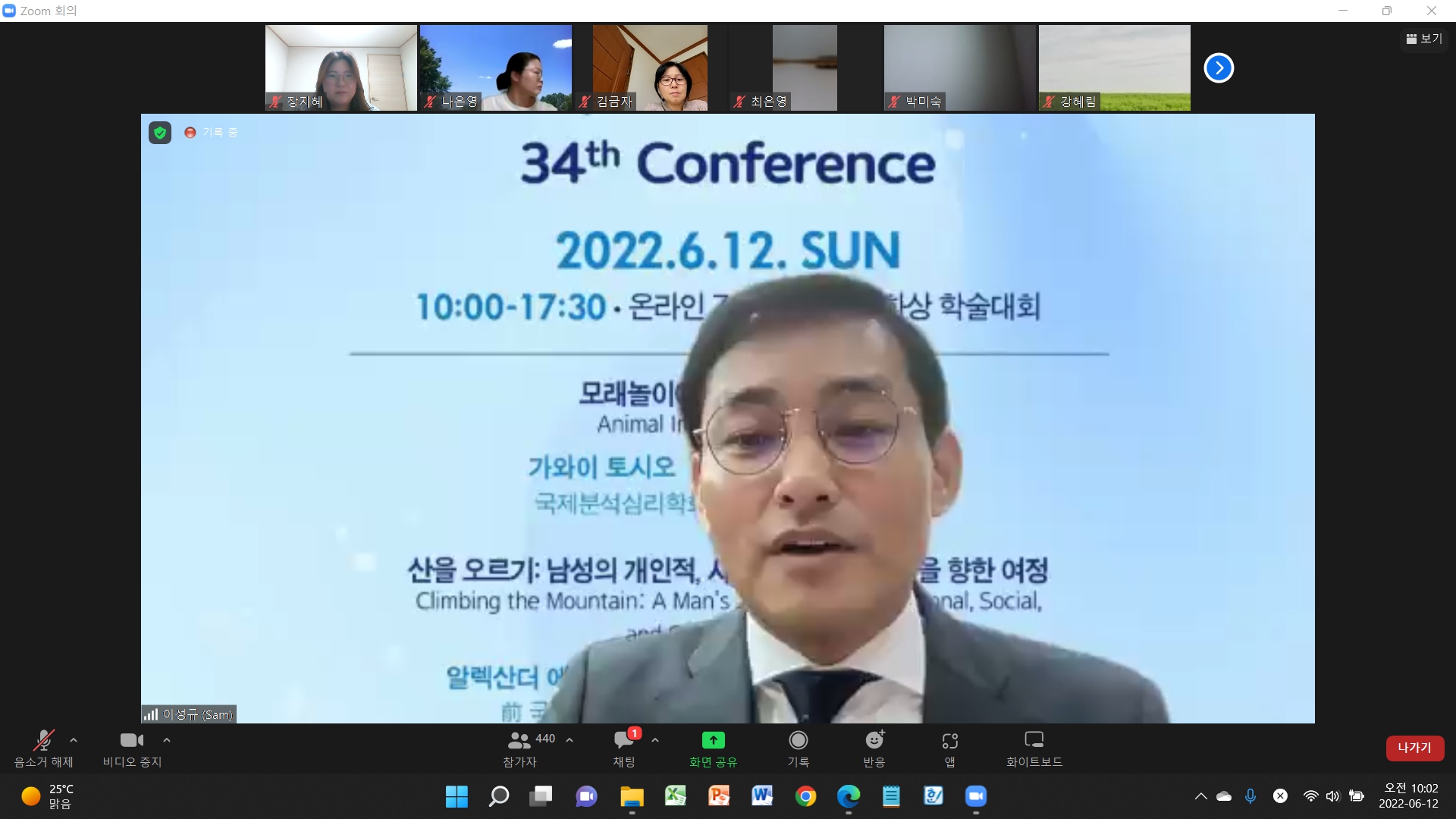This screenshot has width=1456, height=819.
Task: Select 박미숙 participant video thumbnail
Action: point(960,68)
